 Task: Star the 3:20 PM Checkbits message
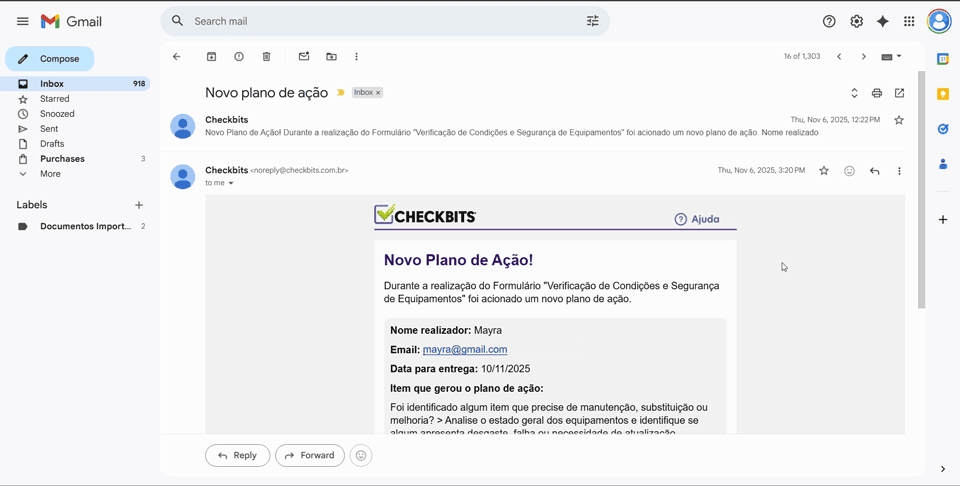tap(824, 171)
